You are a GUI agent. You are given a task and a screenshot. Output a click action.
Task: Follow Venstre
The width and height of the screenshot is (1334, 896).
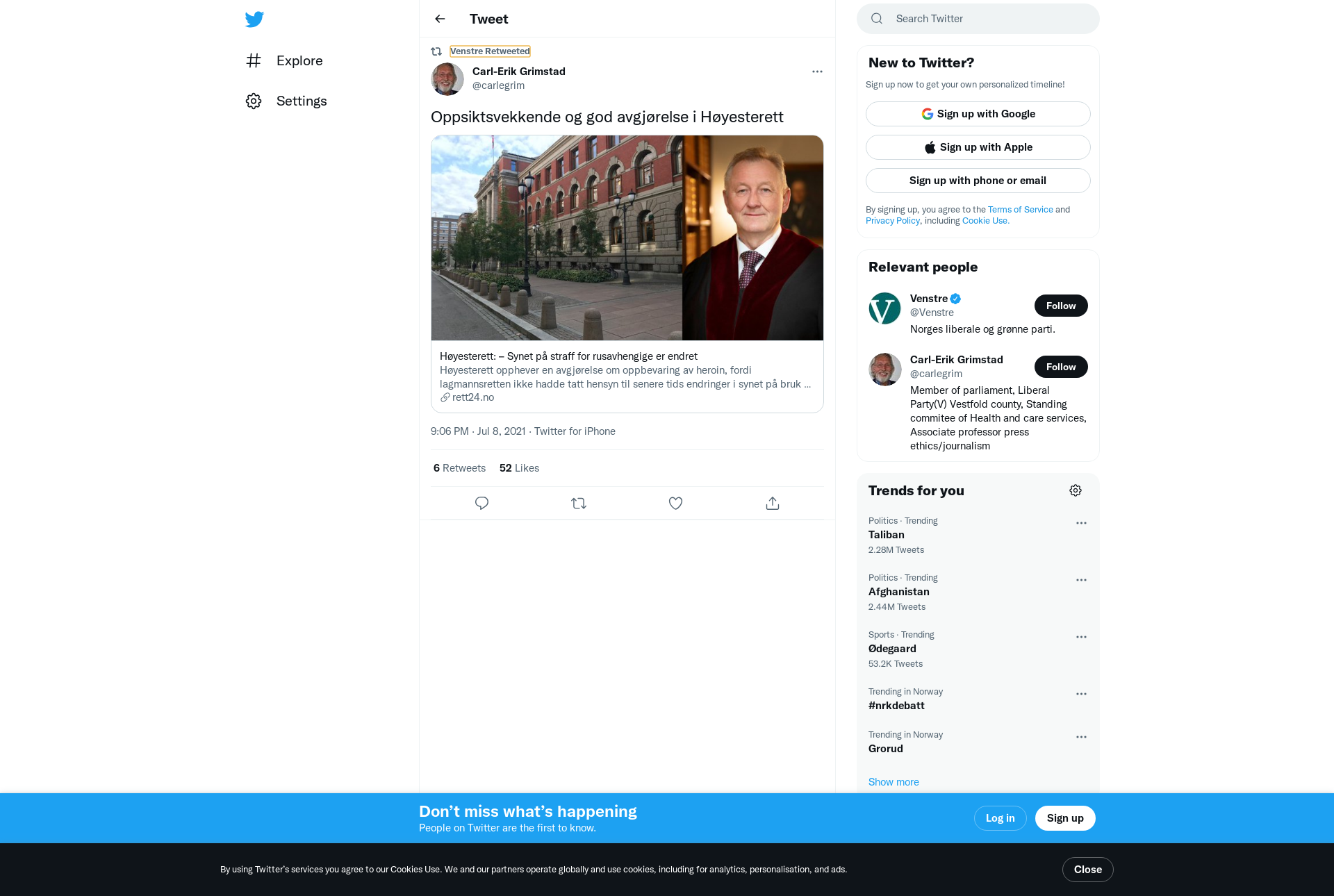tap(1061, 306)
